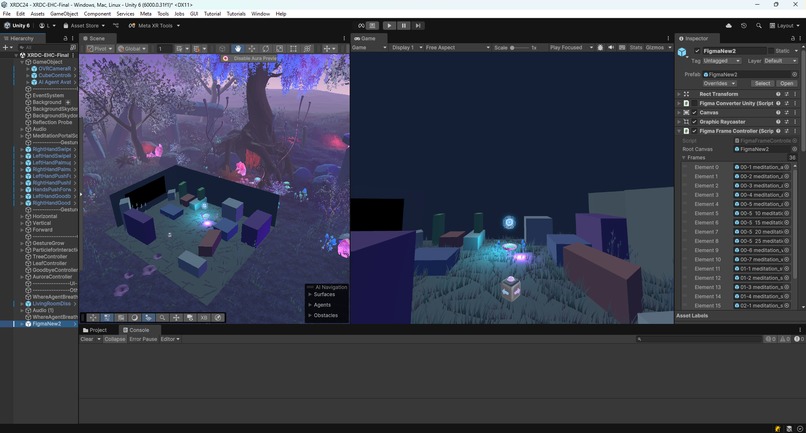The image size is (806, 433).
Task: Mute audio in Game view
Action: click(611, 47)
